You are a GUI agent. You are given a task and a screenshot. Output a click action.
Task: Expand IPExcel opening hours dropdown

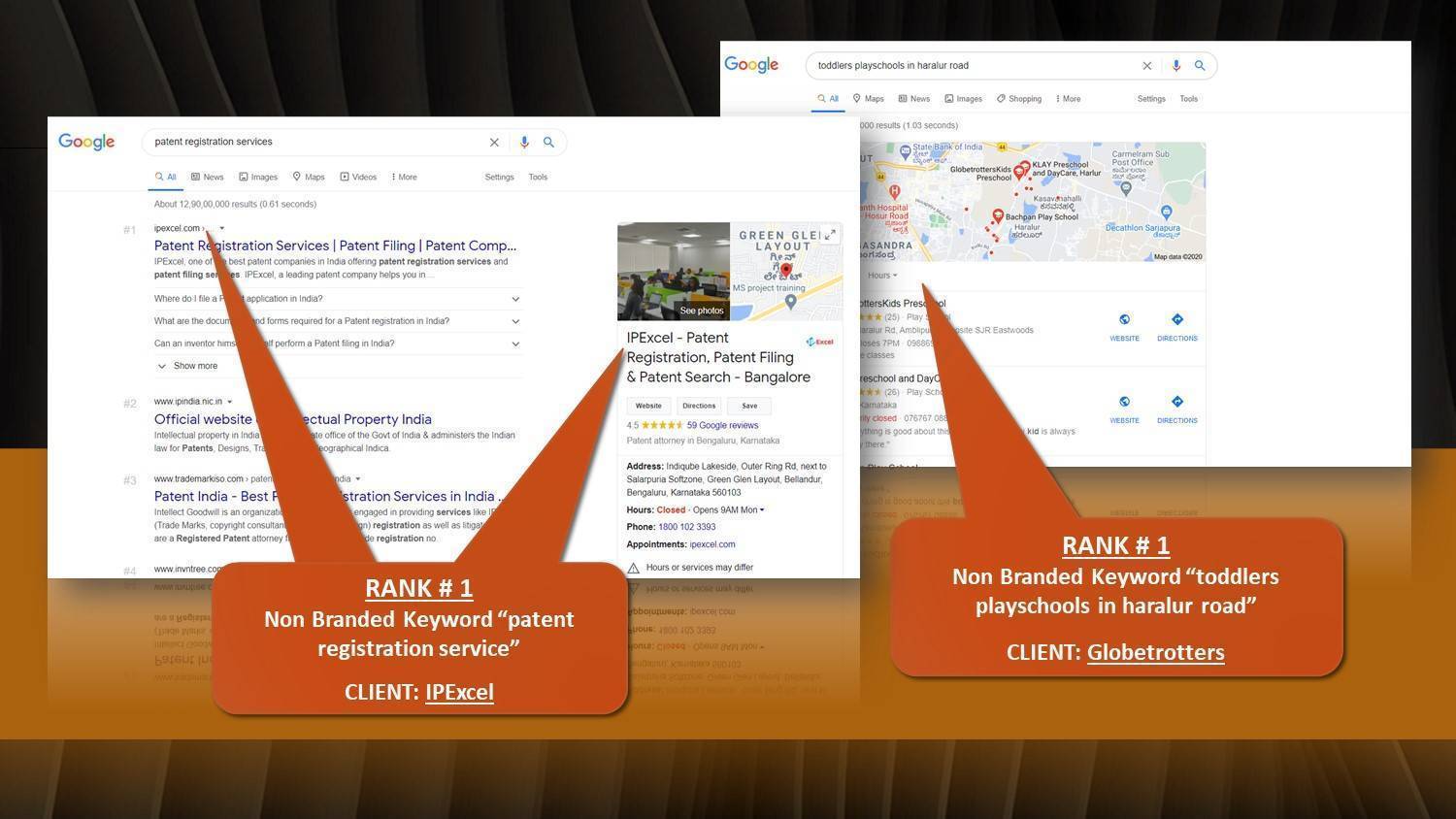click(x=762, y=509)
